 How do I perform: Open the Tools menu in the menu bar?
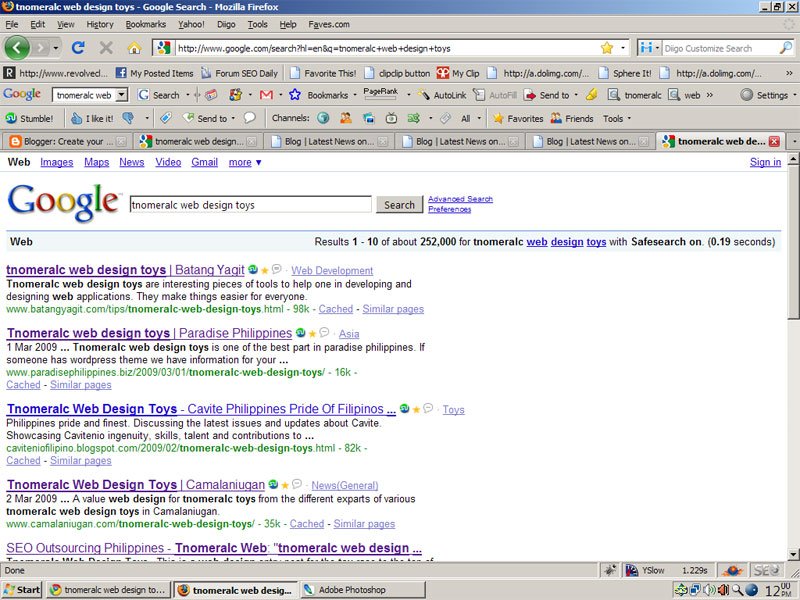[257, 24]
